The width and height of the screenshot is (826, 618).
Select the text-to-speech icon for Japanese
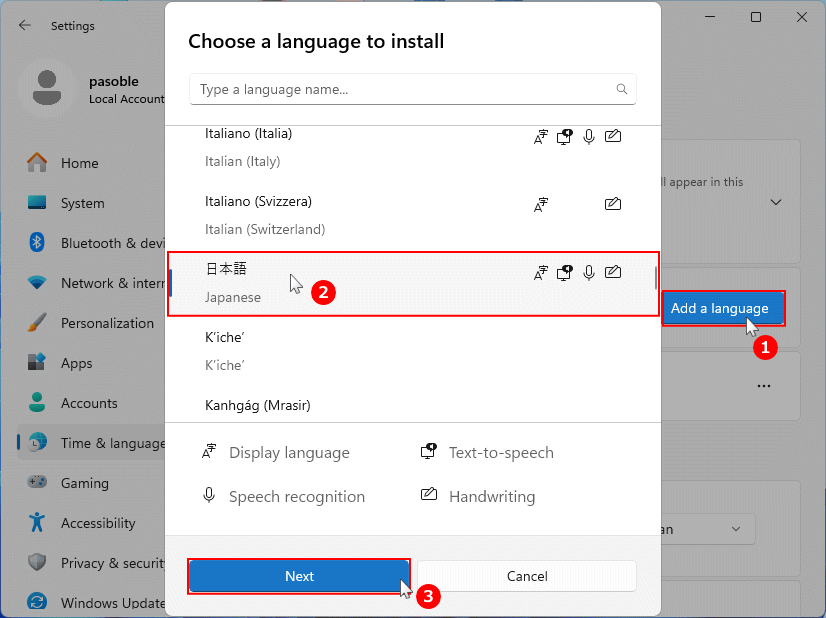pyautogui.click(x=564, y=271)
